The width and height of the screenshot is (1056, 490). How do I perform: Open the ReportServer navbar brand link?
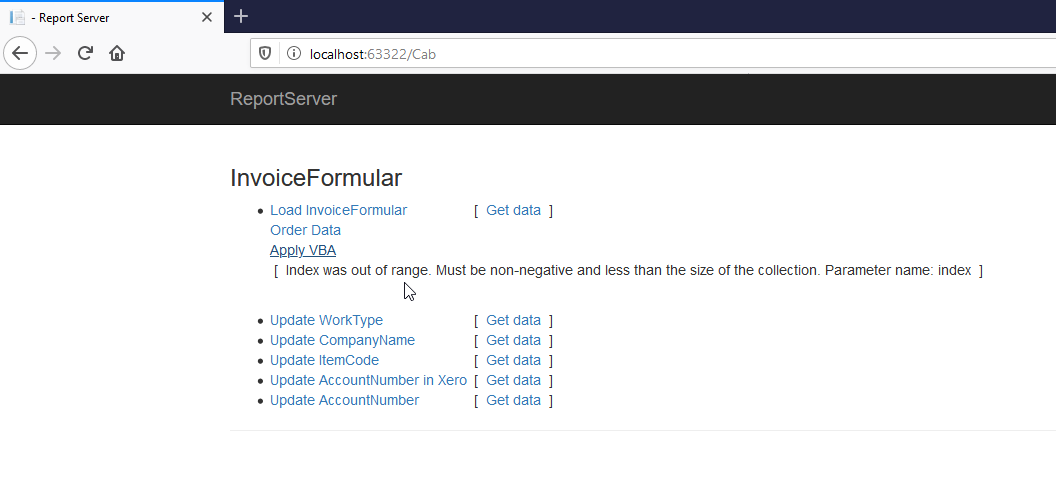point(283,98)
